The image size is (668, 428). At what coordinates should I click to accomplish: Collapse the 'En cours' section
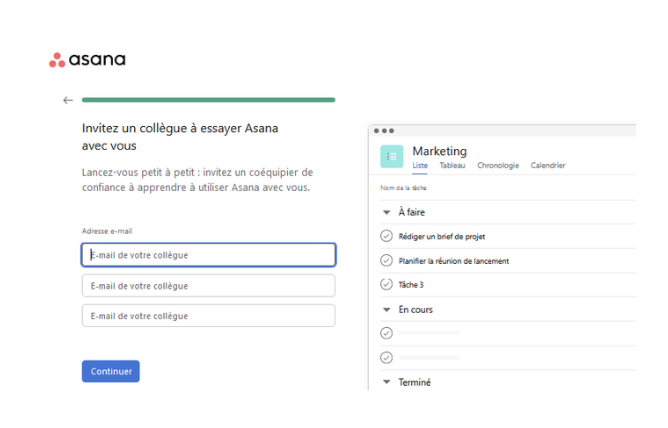pyautogui.click(x=387, y=309)
